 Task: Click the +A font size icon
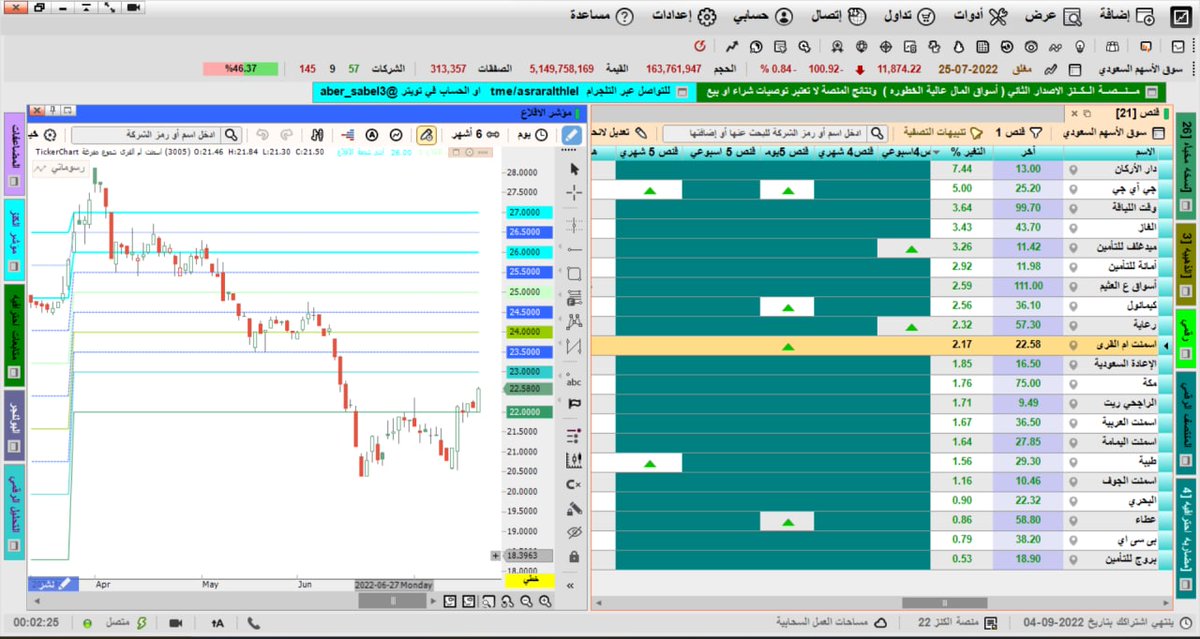point(217,623)
